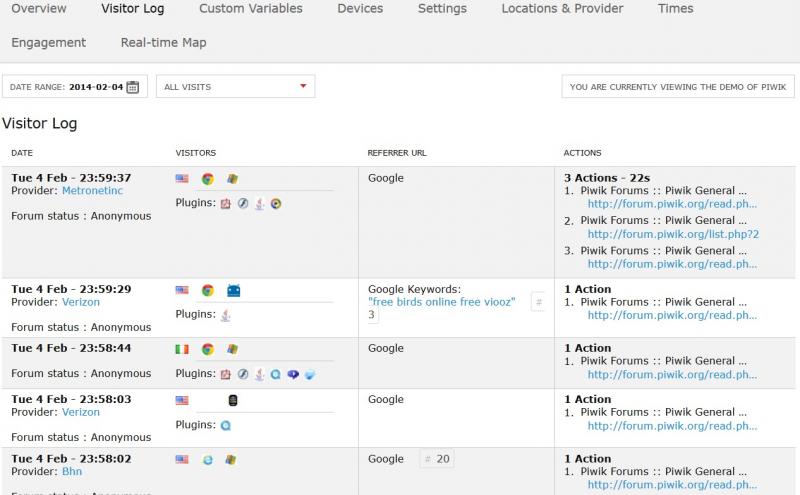
Task: Click the PDF plugin icon in 23:58:44 row
Action: pyautogui.click(x=226, y=374)
